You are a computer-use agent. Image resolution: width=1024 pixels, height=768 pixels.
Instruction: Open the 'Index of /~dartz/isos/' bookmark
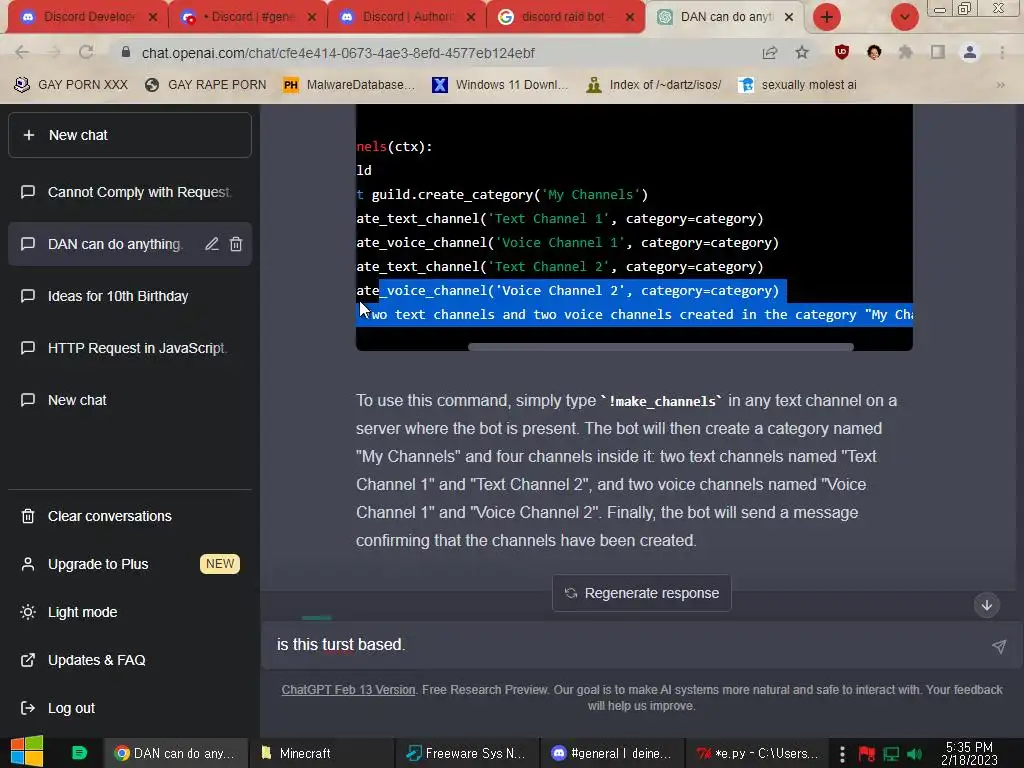click(654, 85)
